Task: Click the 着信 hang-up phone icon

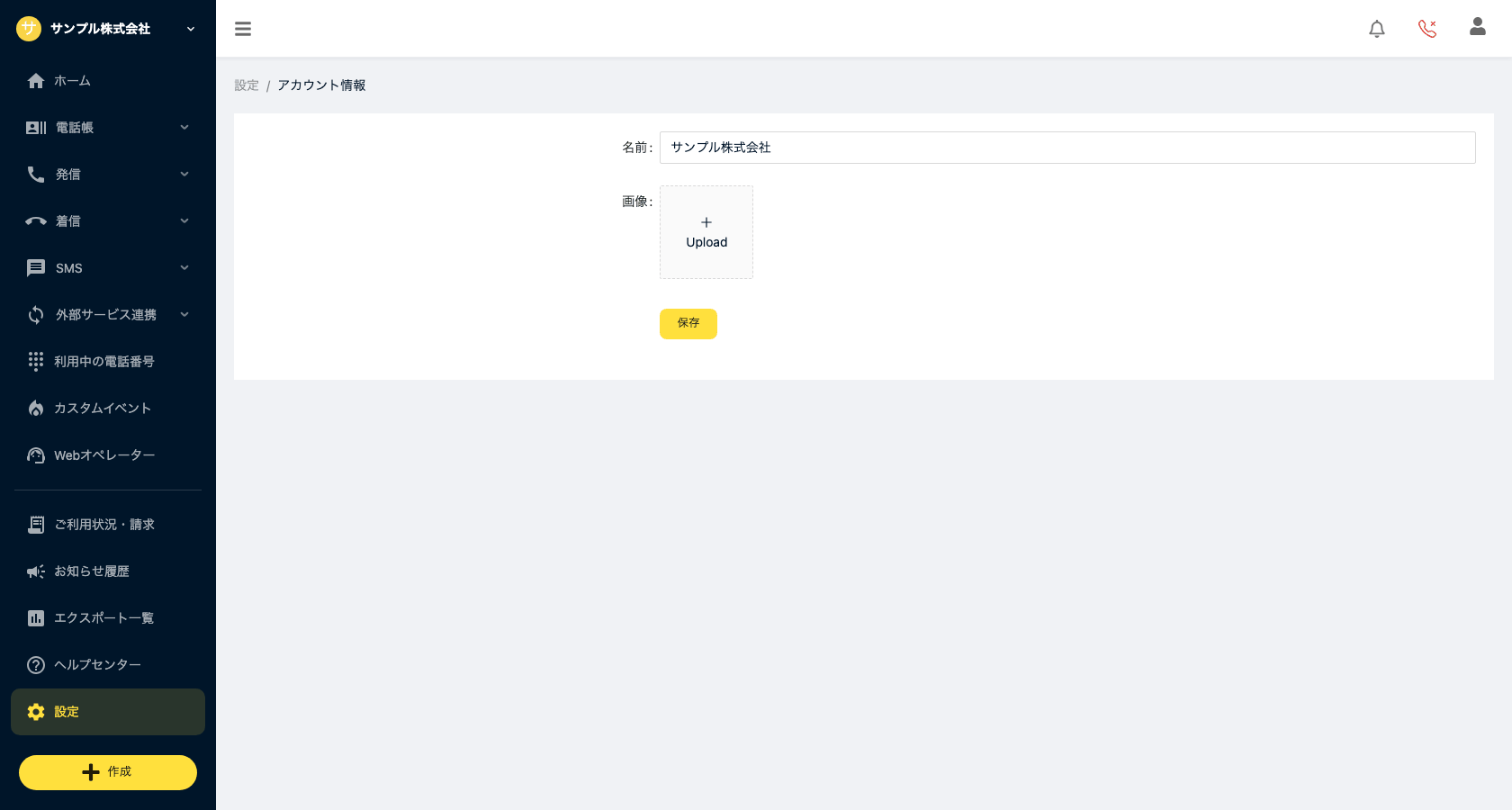Action: click(36, 221)
